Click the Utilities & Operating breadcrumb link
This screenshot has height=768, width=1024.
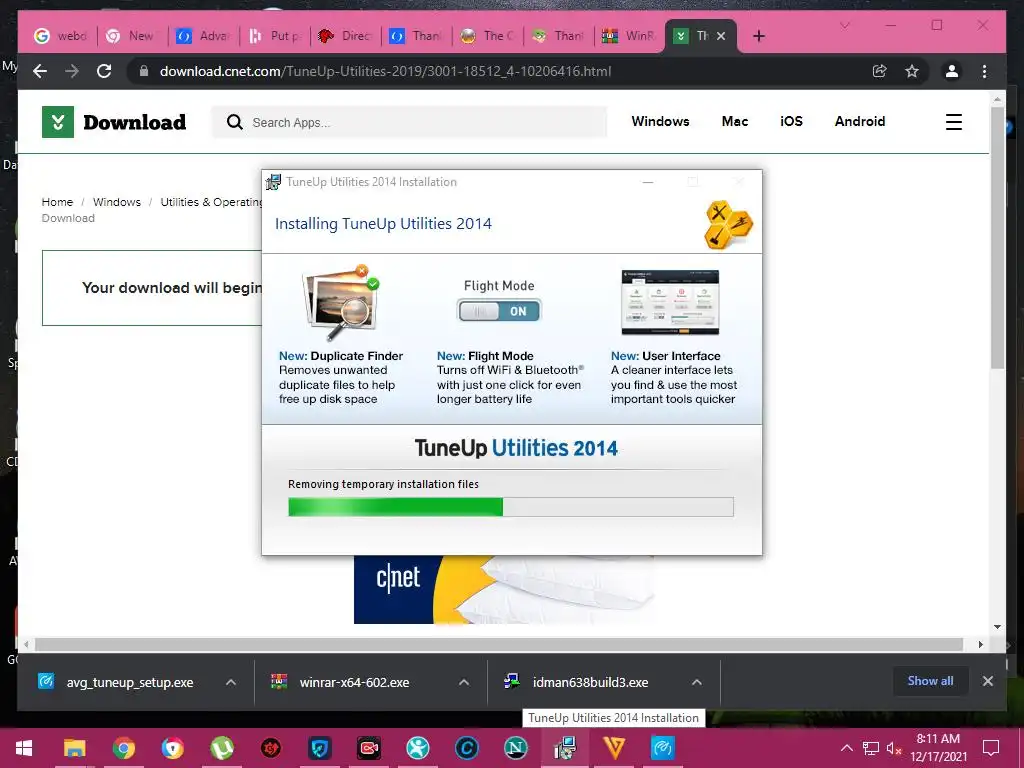[x=211, y=202]
